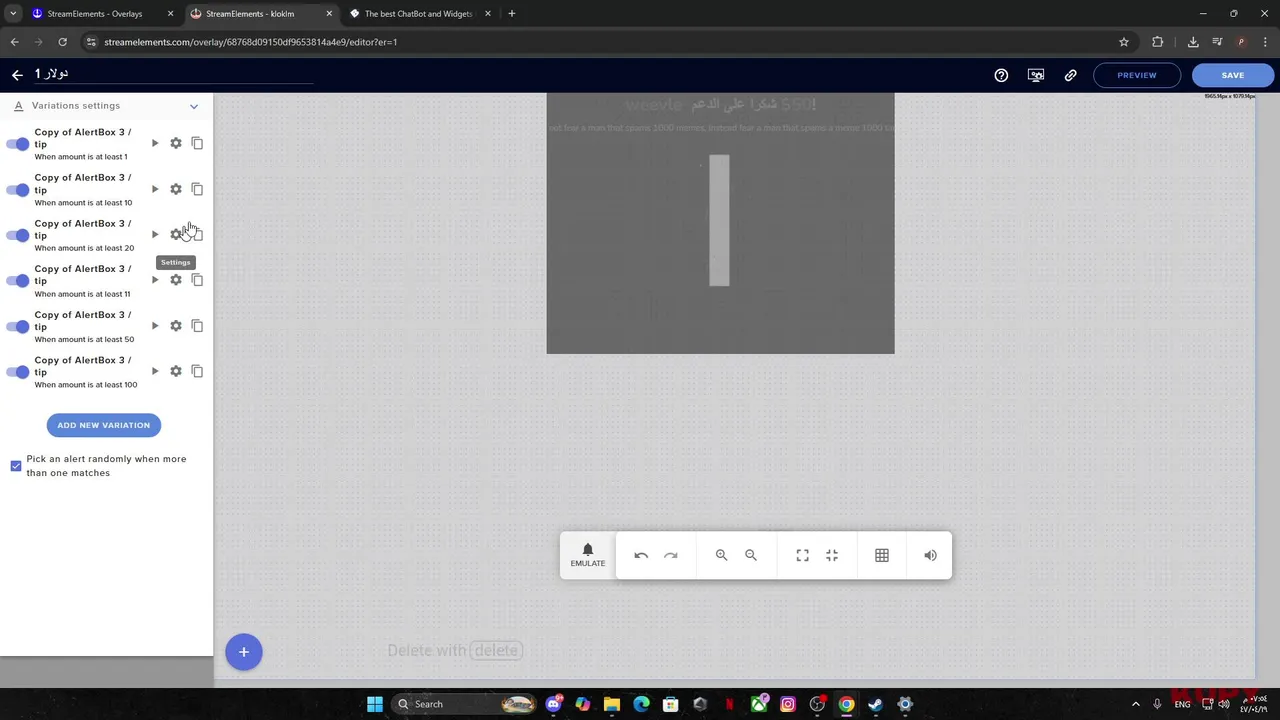
Task: Fit canvas to screen with expand icon
Action: (802, 555)
